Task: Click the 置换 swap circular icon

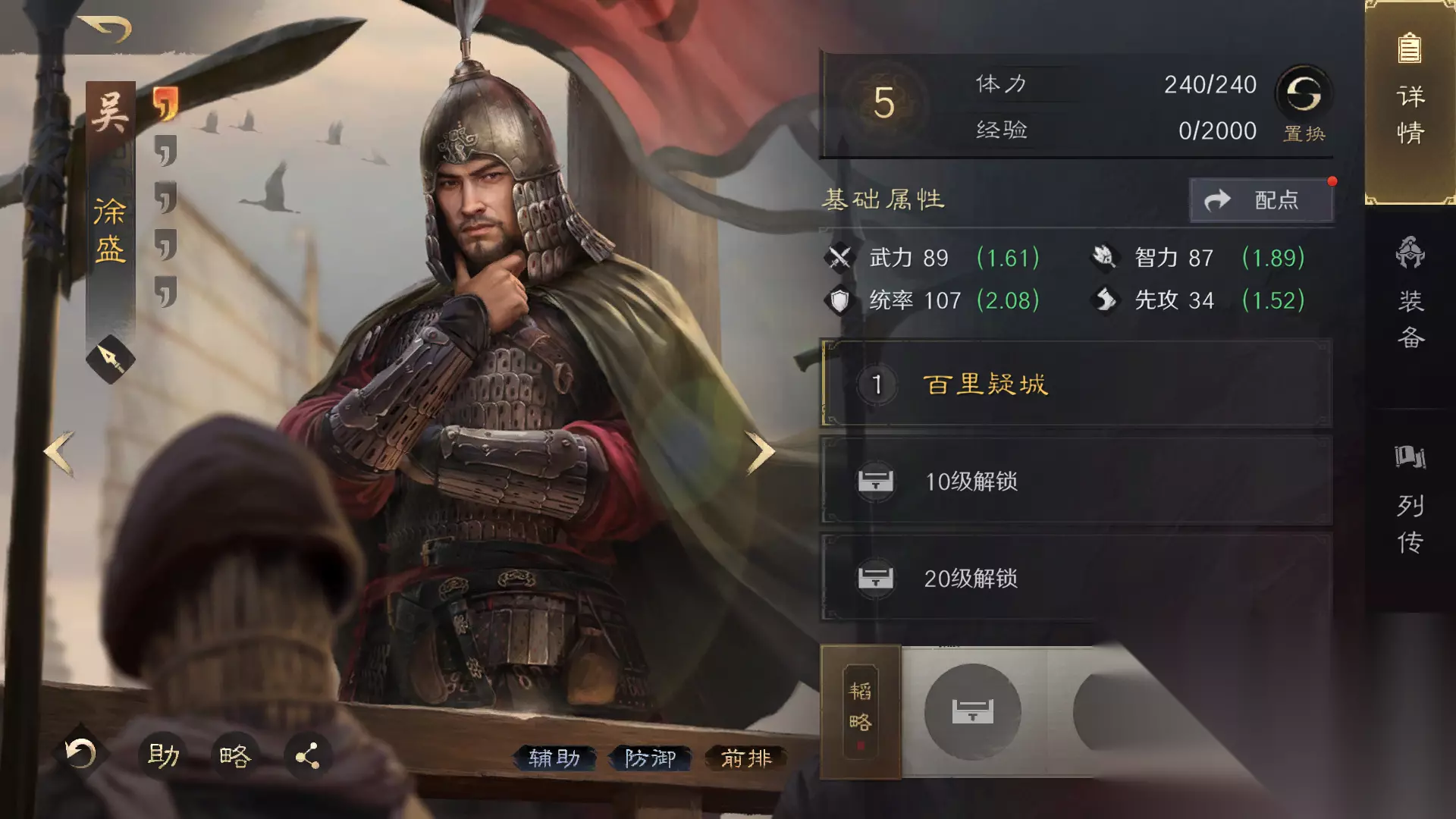Action: (x=1304, y=94)
